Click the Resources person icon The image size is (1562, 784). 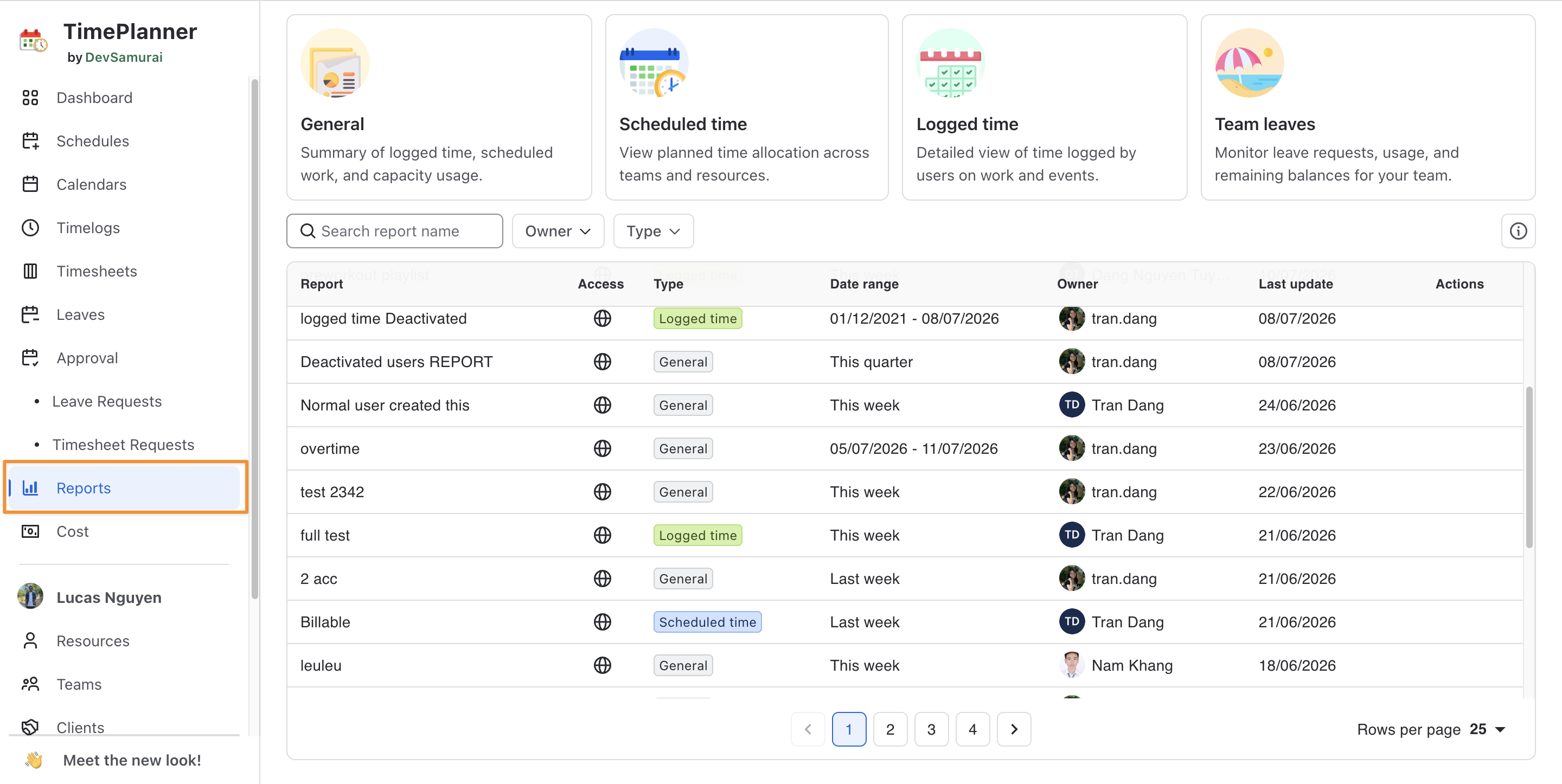(x=30, y=641)
